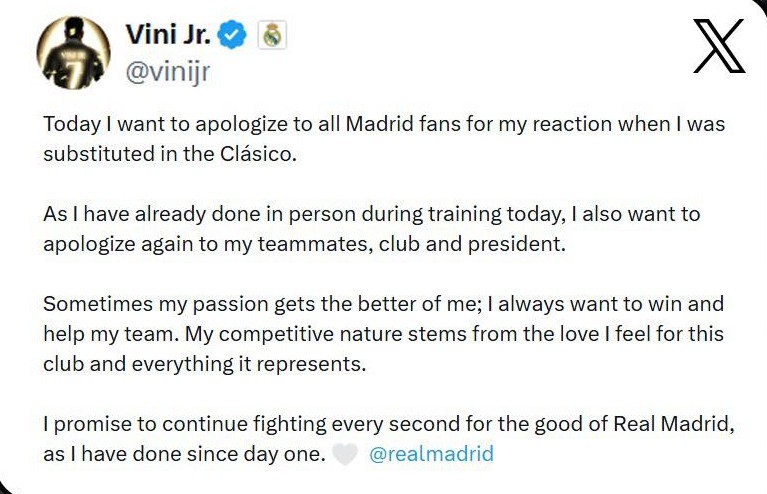The width and height of the screenshot is (767, 494).
Task: Click the line starting "club and everything"
Action: point(204,364)
